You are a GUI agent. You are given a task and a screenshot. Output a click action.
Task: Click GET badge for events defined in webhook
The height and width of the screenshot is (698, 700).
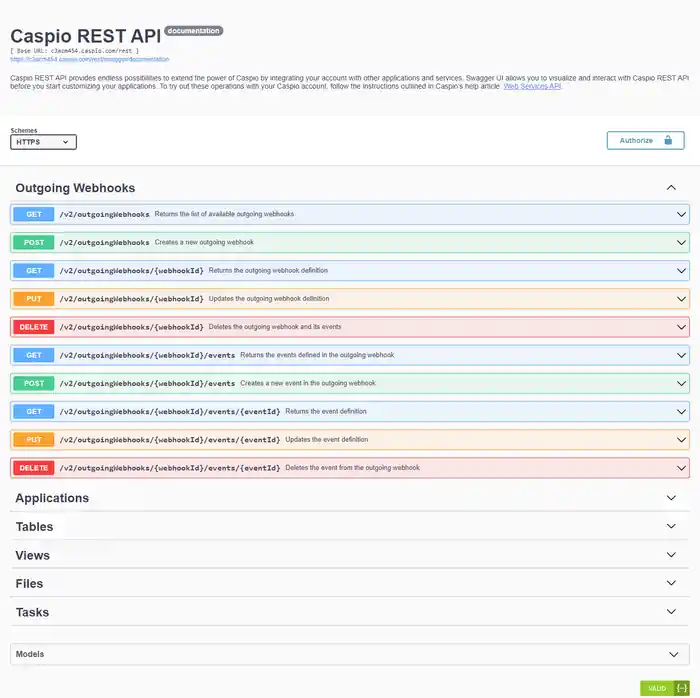tap(33, 355)
